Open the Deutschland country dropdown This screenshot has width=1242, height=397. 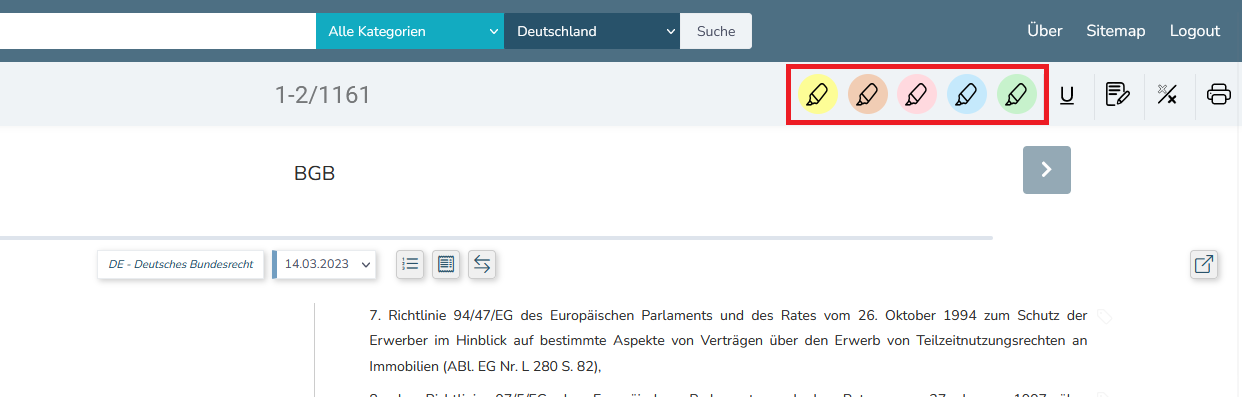(592, 31)
